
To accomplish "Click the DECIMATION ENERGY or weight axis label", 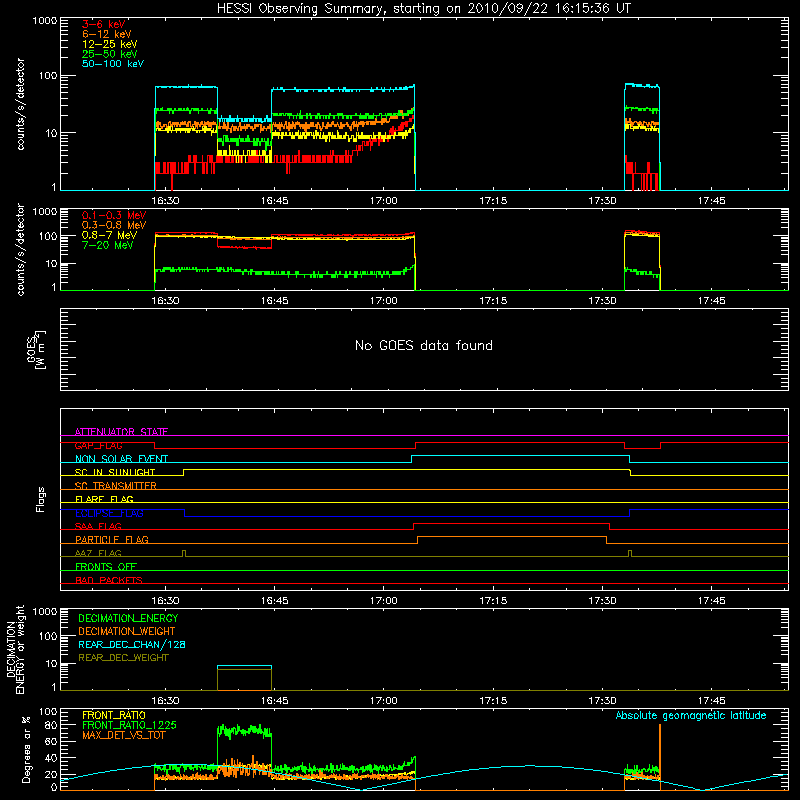I will [x=15, y=649].
